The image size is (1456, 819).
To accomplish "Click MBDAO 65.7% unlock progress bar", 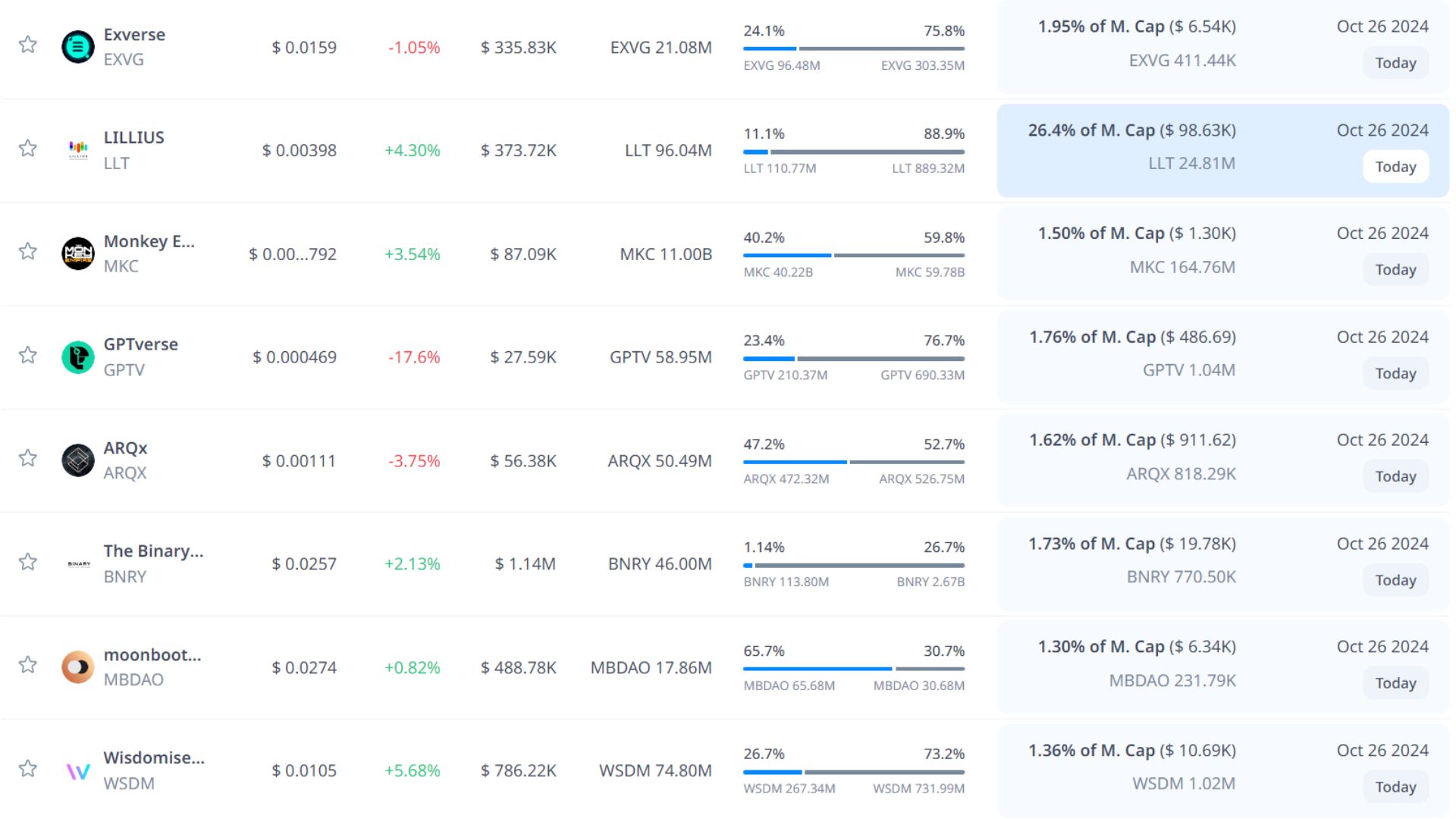I will tap(817, 669).
